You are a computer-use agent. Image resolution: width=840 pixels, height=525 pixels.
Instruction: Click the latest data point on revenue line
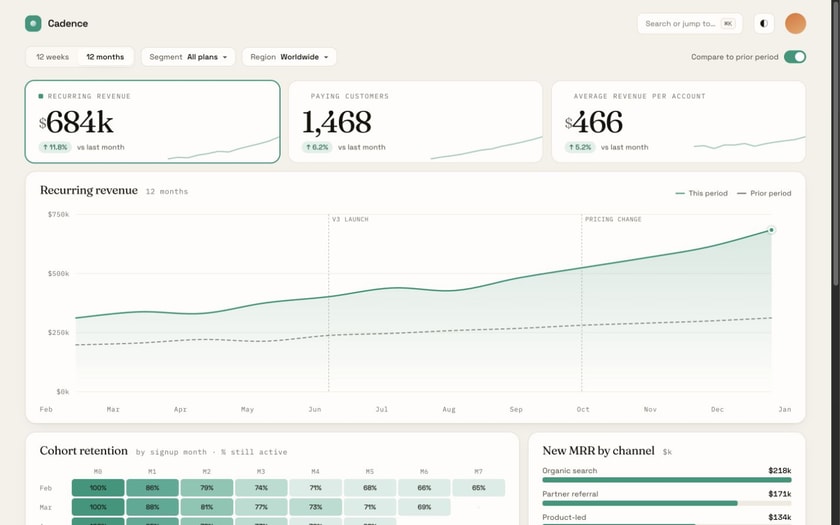pos(771,230)
